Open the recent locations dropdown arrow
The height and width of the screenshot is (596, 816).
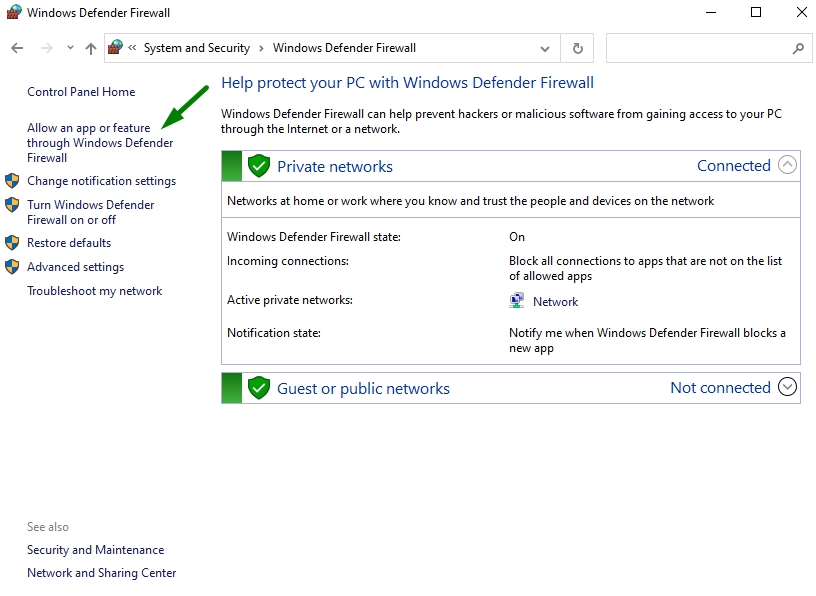[x=70, y=48]
